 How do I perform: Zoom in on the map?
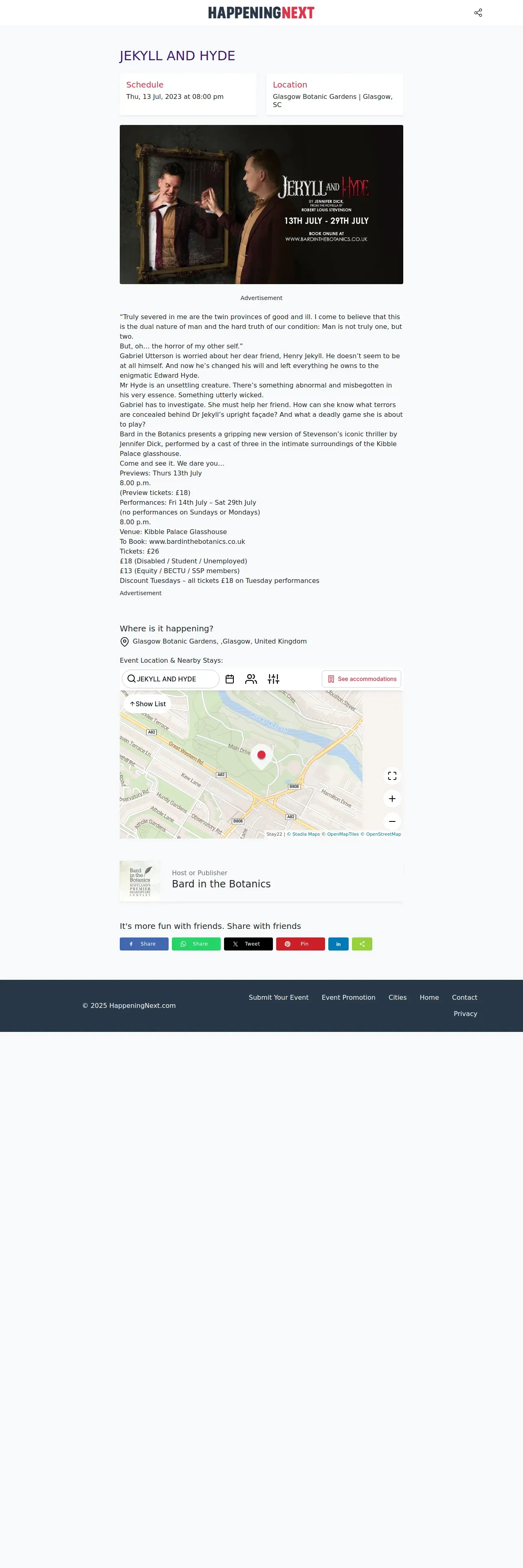coord(392,799)
